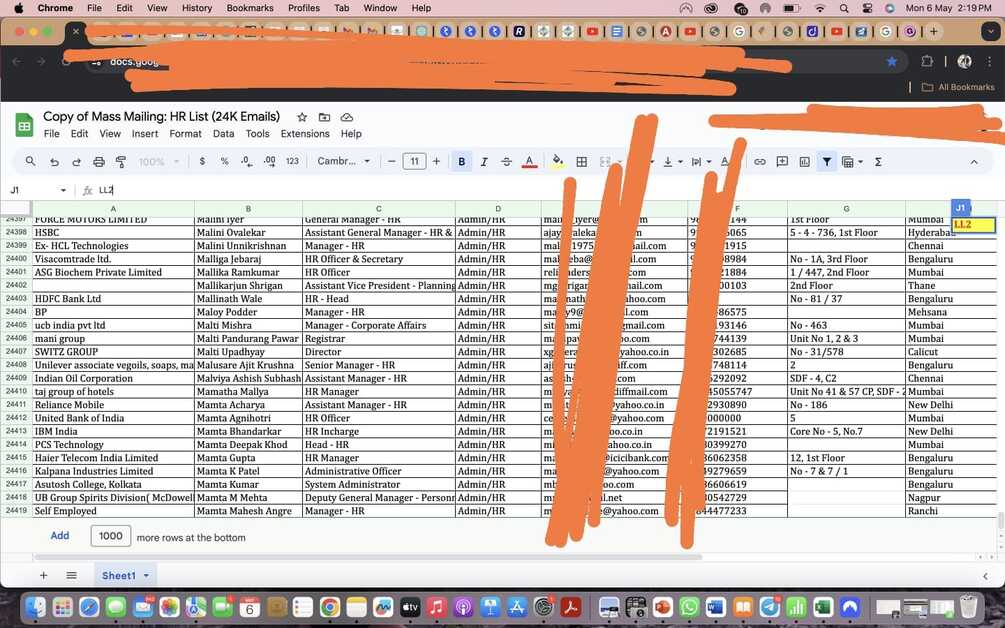Open the All Sheets list icon
The image size is (1005, 628).
pos(71,575)
